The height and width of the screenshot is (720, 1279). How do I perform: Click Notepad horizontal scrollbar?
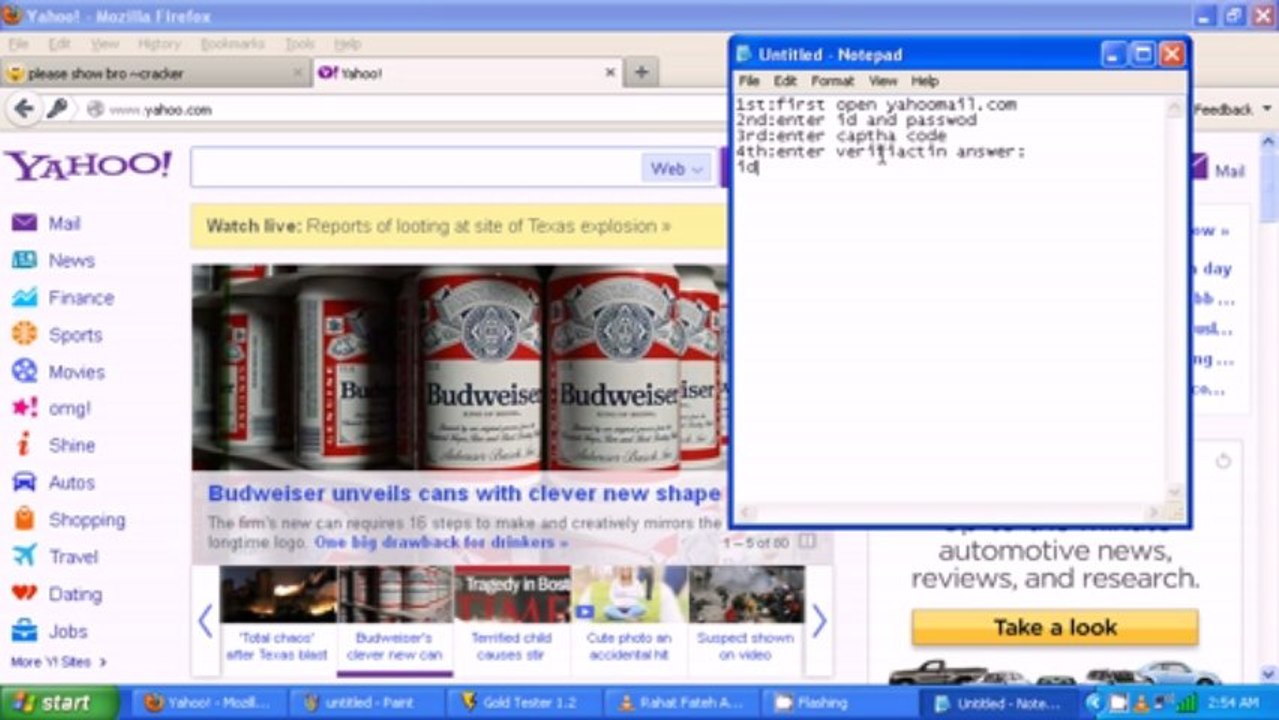(x=950, y=513)
